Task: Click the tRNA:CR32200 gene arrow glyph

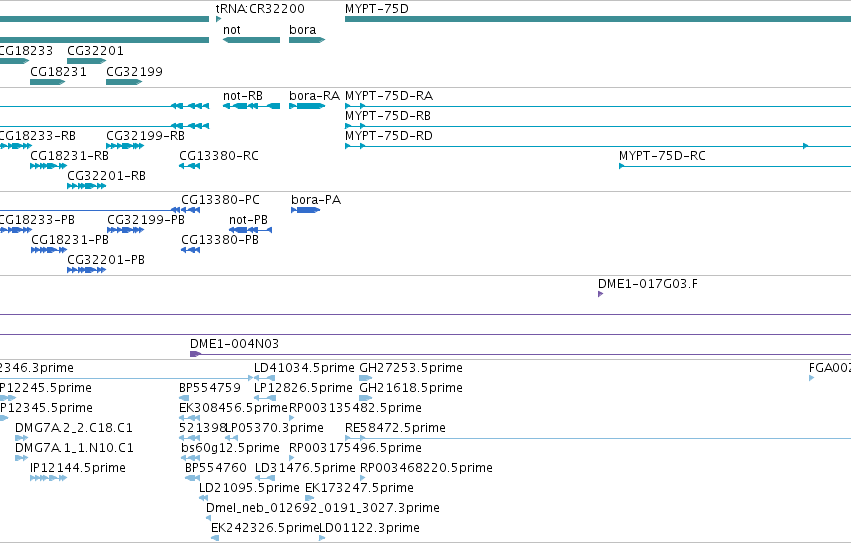Action: pos(218,19)
